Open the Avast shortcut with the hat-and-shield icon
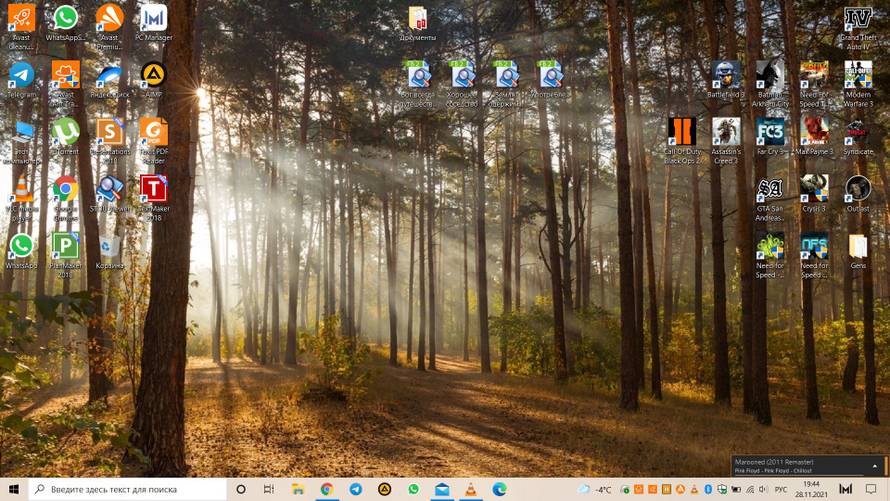The height and width of the screenshot is (501, 890). [66, 84]
